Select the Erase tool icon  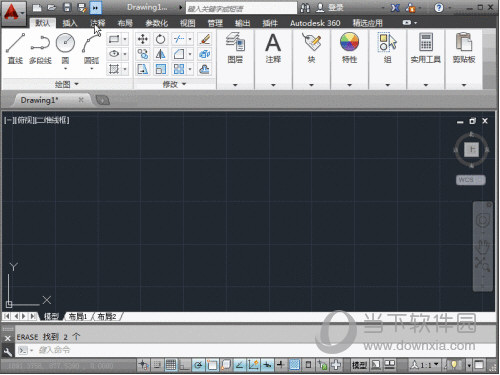pos(204,39)
